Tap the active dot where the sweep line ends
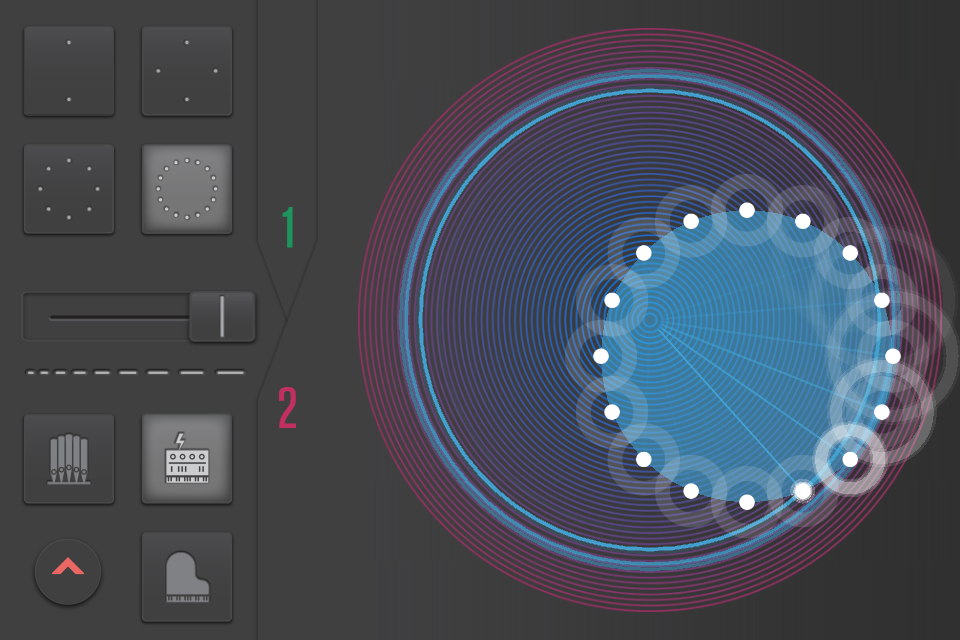The image size is (960, 640). (x=803, y=491)
